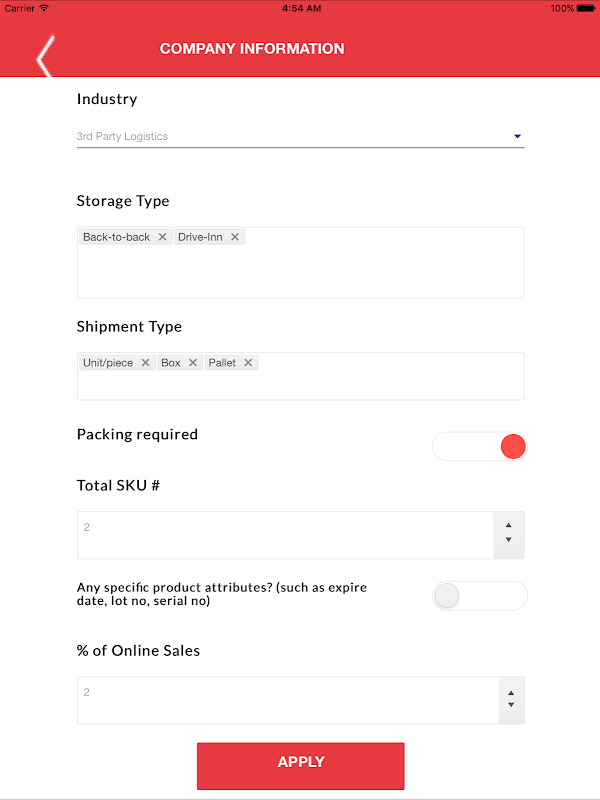600x800 pixels.
Task: Toggle the Packing required switch
Action: [x=480, y=447]
